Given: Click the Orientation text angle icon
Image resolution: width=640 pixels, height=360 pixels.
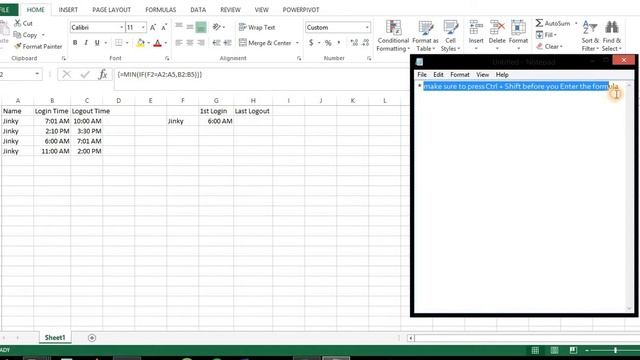Looking at the screenshot, I should point(216,27).
